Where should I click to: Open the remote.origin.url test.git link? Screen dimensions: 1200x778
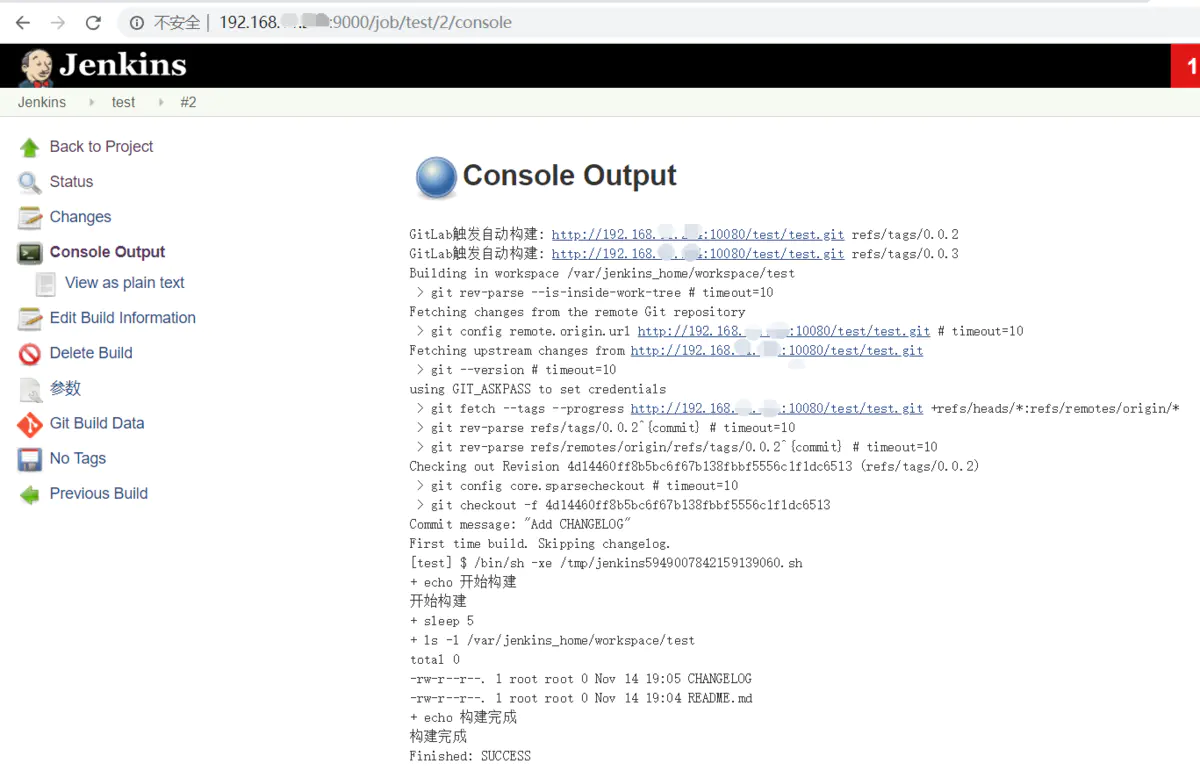[x=784, y=331]
